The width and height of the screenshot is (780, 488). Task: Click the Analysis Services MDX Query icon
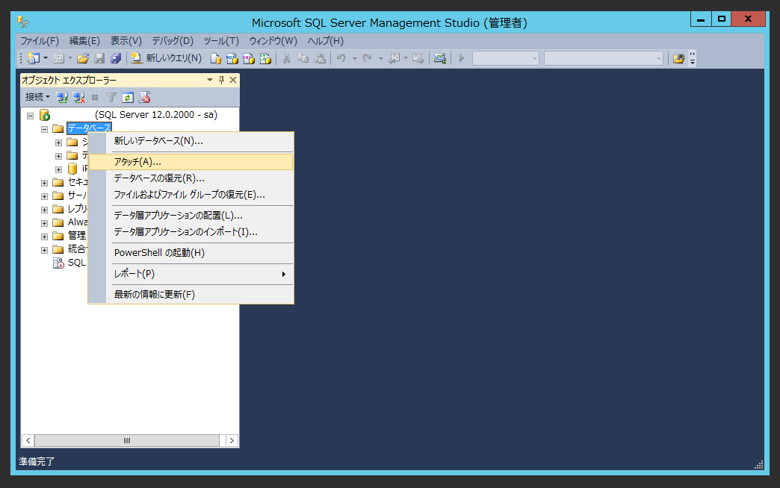pyautogui.click(x=232, y=59)
